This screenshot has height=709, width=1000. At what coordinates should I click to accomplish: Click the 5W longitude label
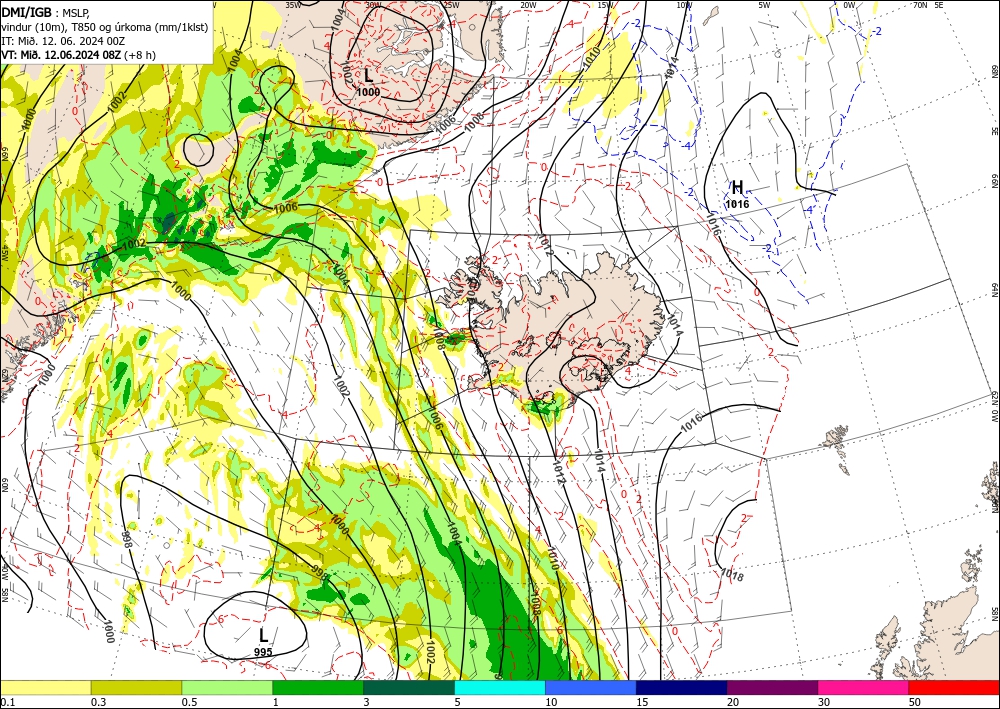(764, 5)
